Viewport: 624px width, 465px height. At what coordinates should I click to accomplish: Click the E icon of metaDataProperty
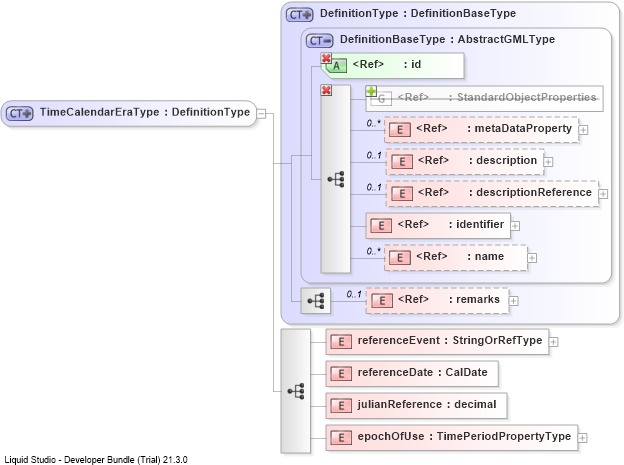(x=400, y=130)
